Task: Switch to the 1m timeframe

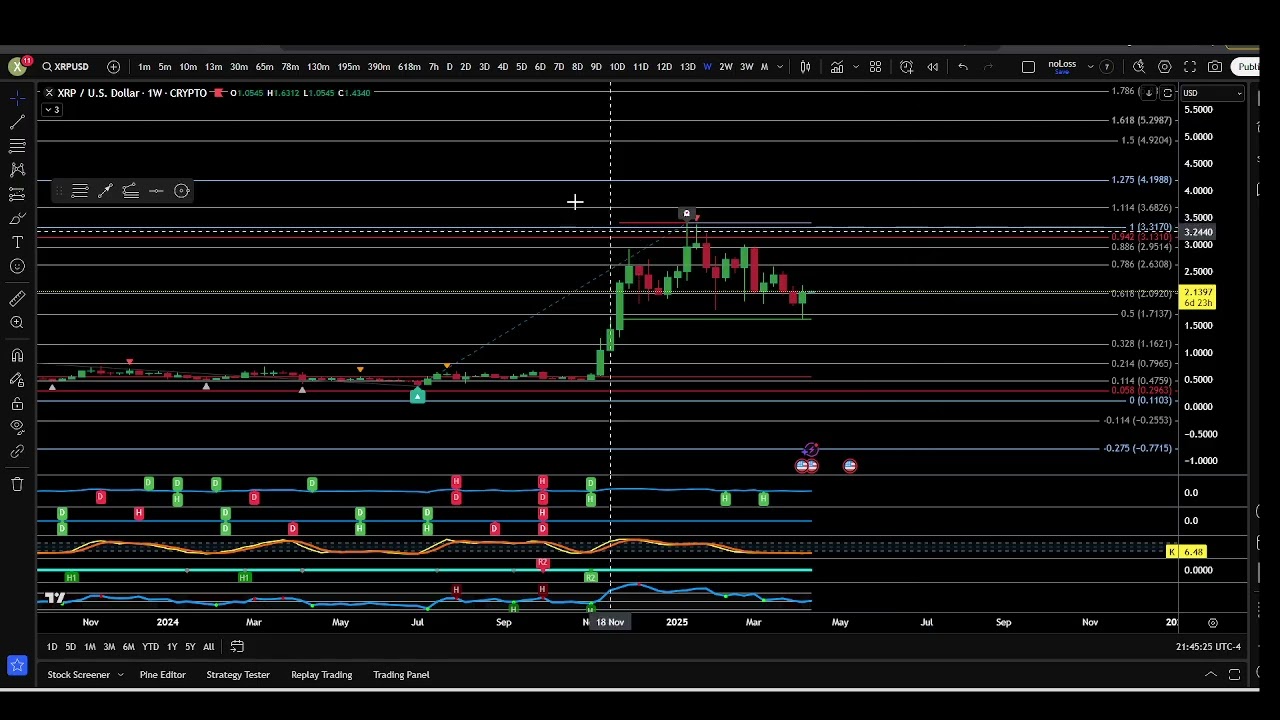Action: (144, 67)
